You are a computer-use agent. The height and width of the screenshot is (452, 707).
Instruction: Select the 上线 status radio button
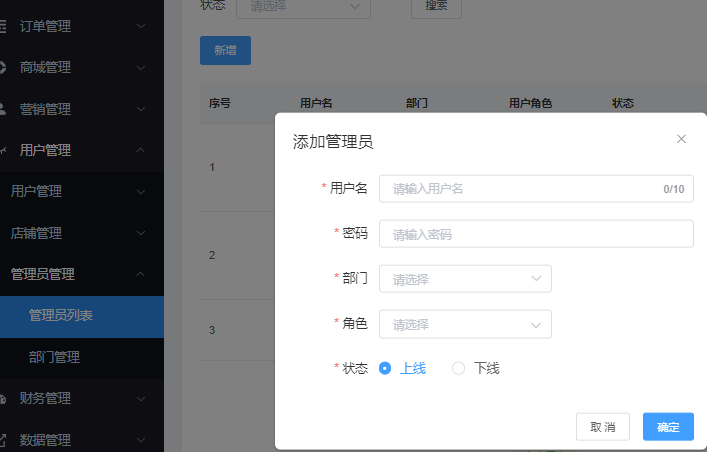(x=385, y=368)
